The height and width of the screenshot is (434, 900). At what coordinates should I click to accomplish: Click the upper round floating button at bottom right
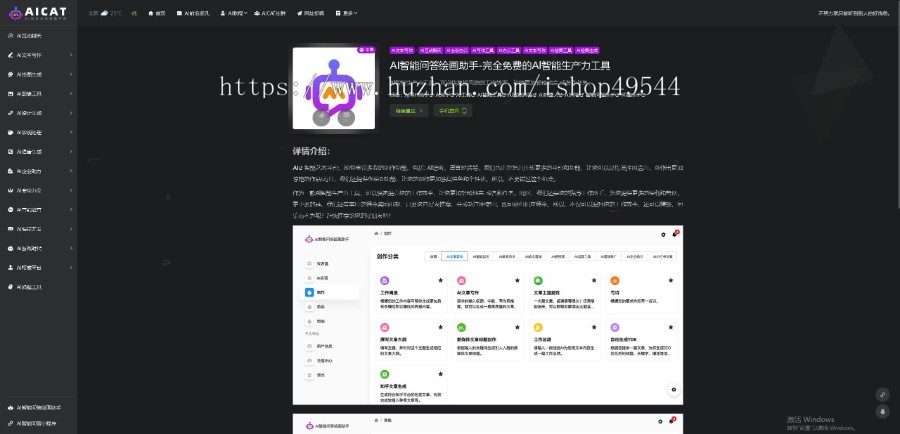[x=882, y=394]
